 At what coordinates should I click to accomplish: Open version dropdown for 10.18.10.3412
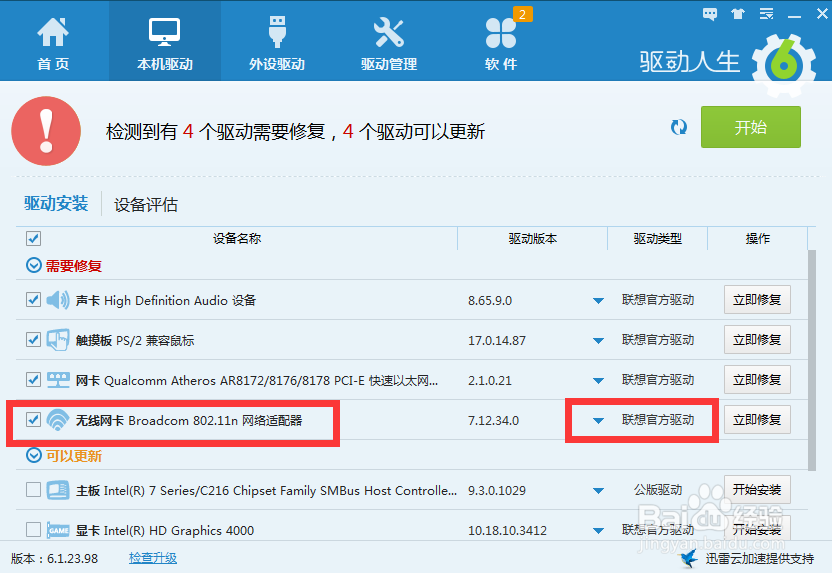[598, 531]
